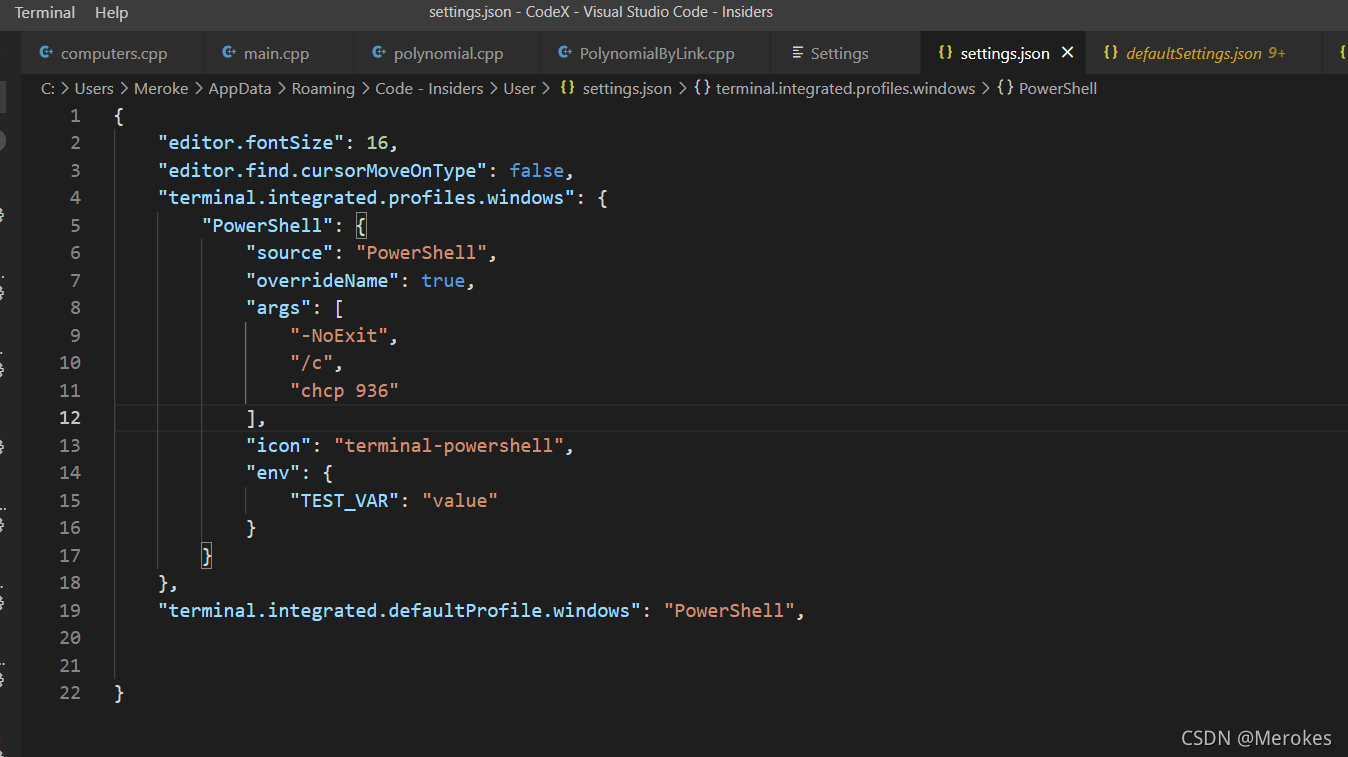Image resolution: width=1348 pixels, height=757 pixels.
Task: Click the "terminal.integrated.defaultProfile.windows" key
Action: (x=398, y=611)
